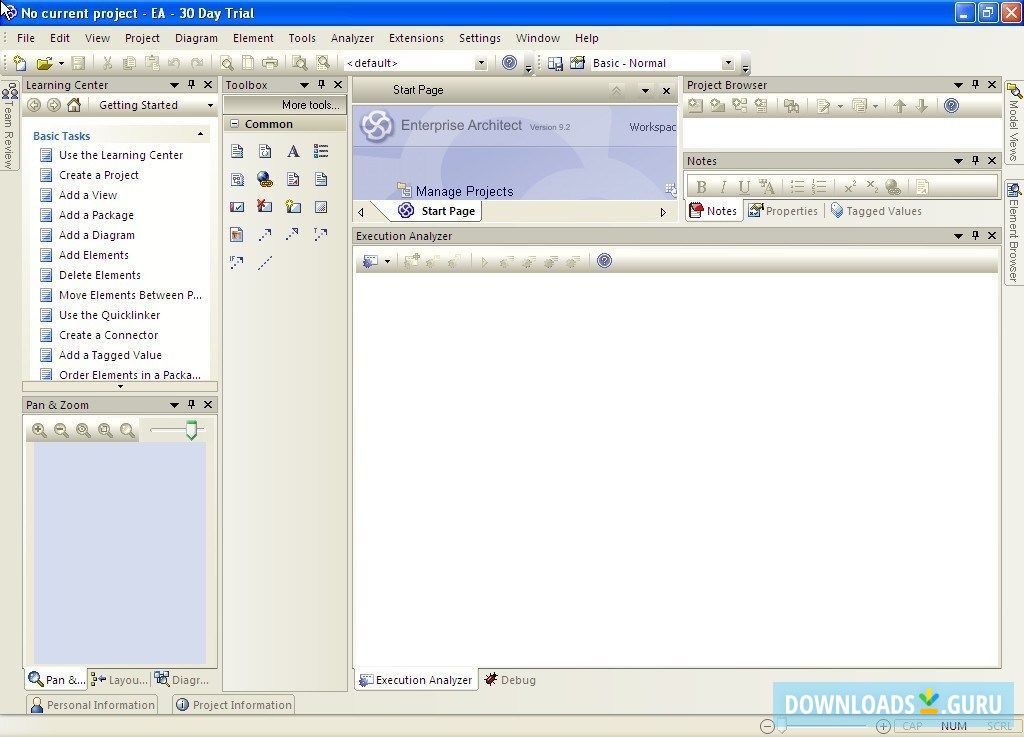
Task: Click the More tools... button
Action: pyautogui.click(x=285, y=104)
